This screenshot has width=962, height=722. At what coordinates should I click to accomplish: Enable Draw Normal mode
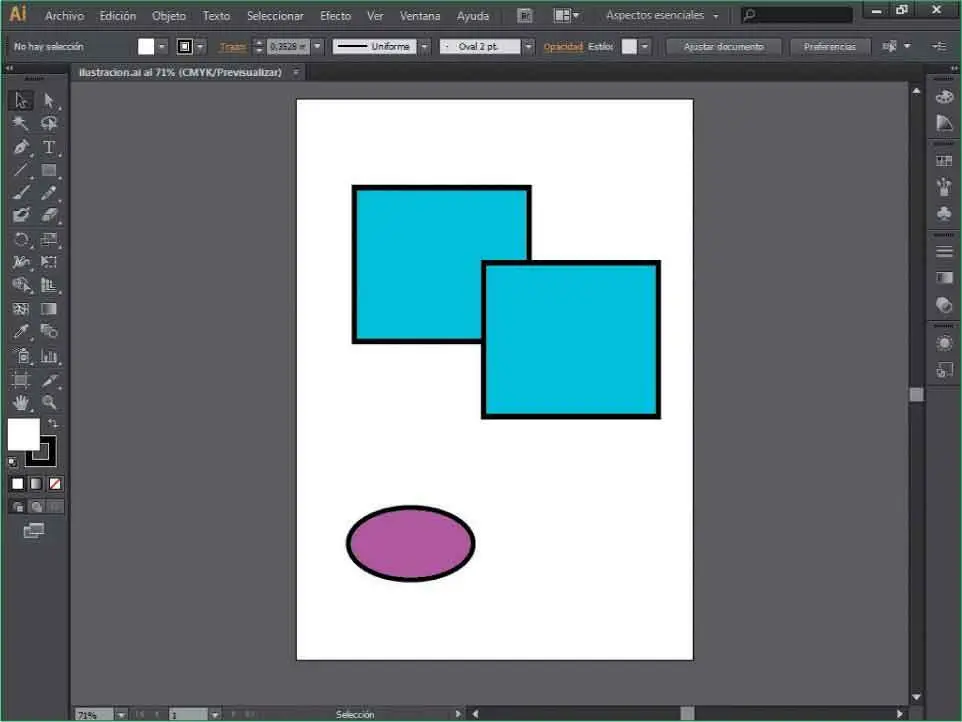[x=18, y=507]
